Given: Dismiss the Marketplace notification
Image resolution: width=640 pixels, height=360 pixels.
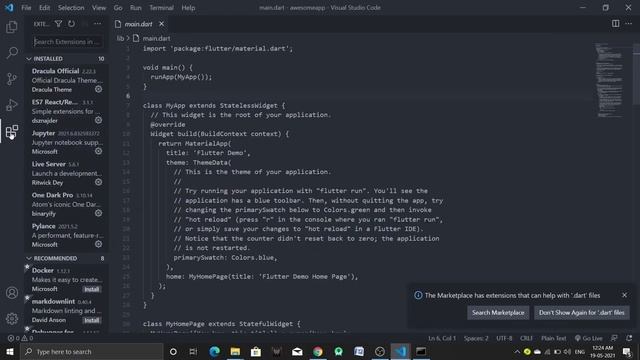Looking at the screenshot, I should pyautogui.click(x=624, y=295).
